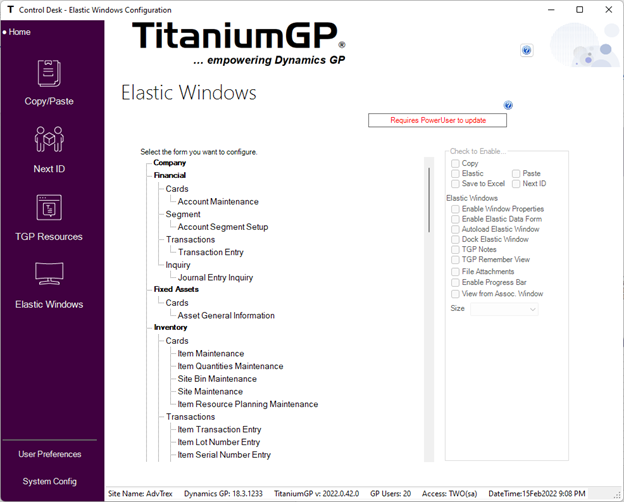The height and width of the screenshot is (502, 624).
Task: Select Item Maintenance form
Action: coord(211,354)
